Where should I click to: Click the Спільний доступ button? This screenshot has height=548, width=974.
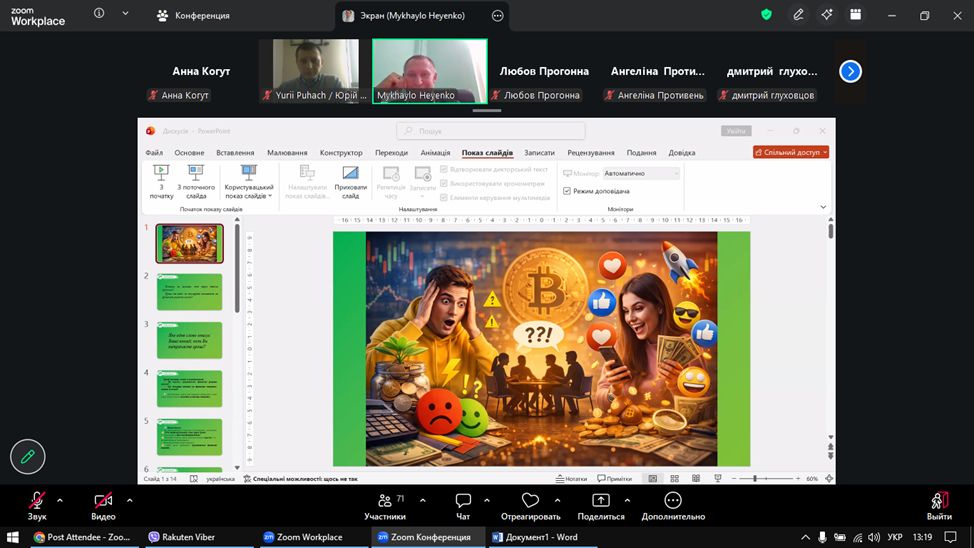(x=791, y=153)
